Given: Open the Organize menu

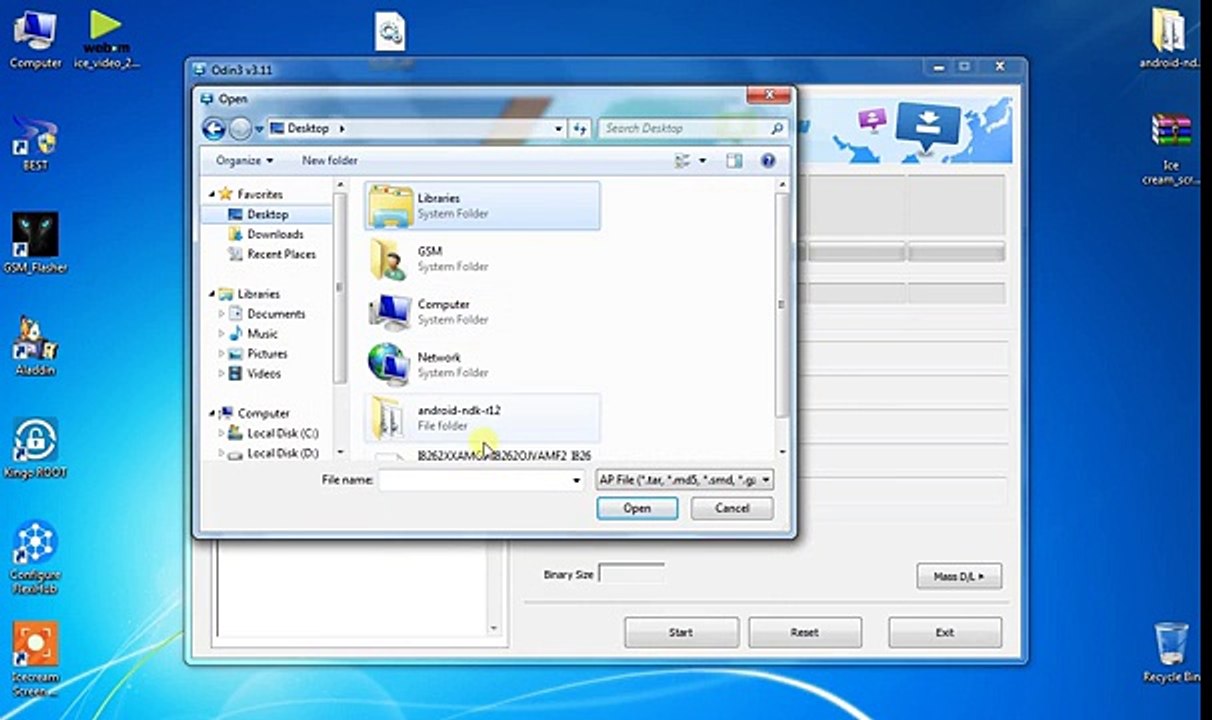Looking at the screenshot, I should [x=244, y=160].
